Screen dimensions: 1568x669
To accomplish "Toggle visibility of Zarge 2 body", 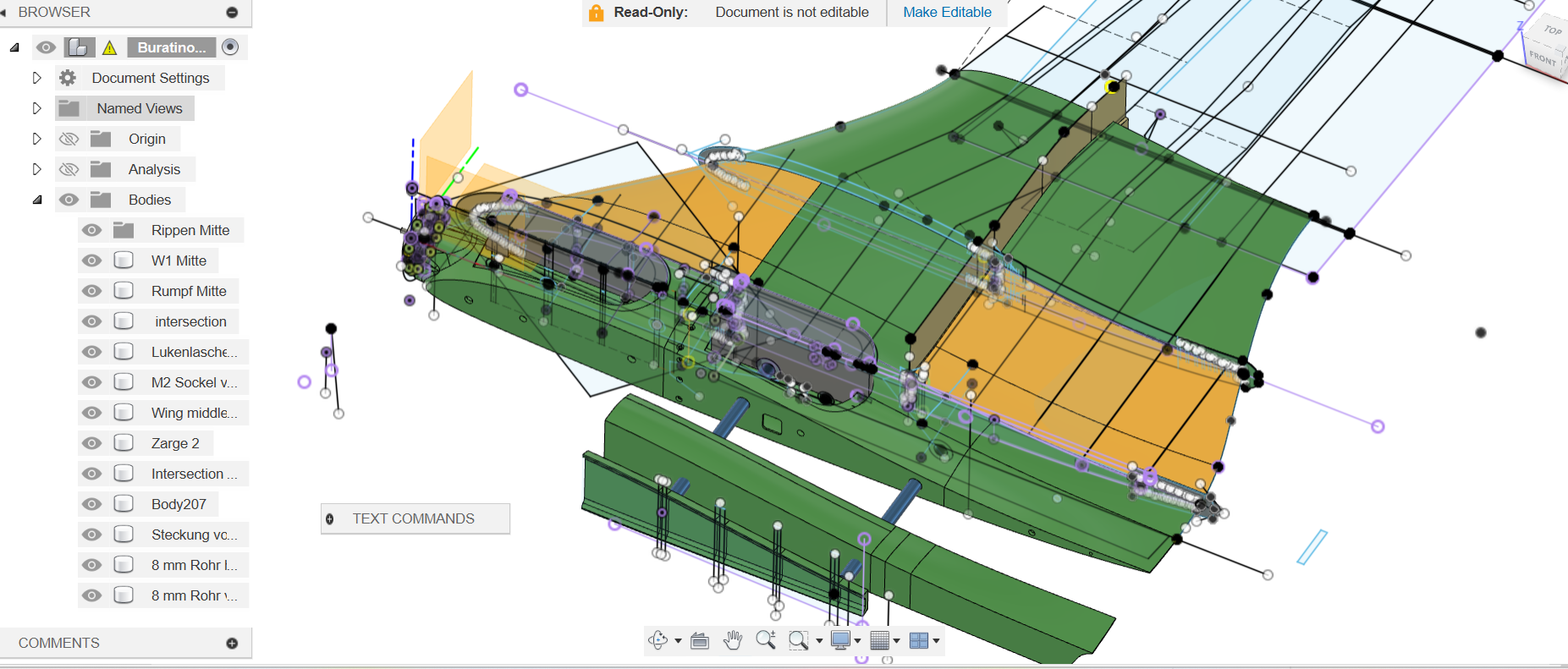I will pyautogui.click(x=91, y=443).
